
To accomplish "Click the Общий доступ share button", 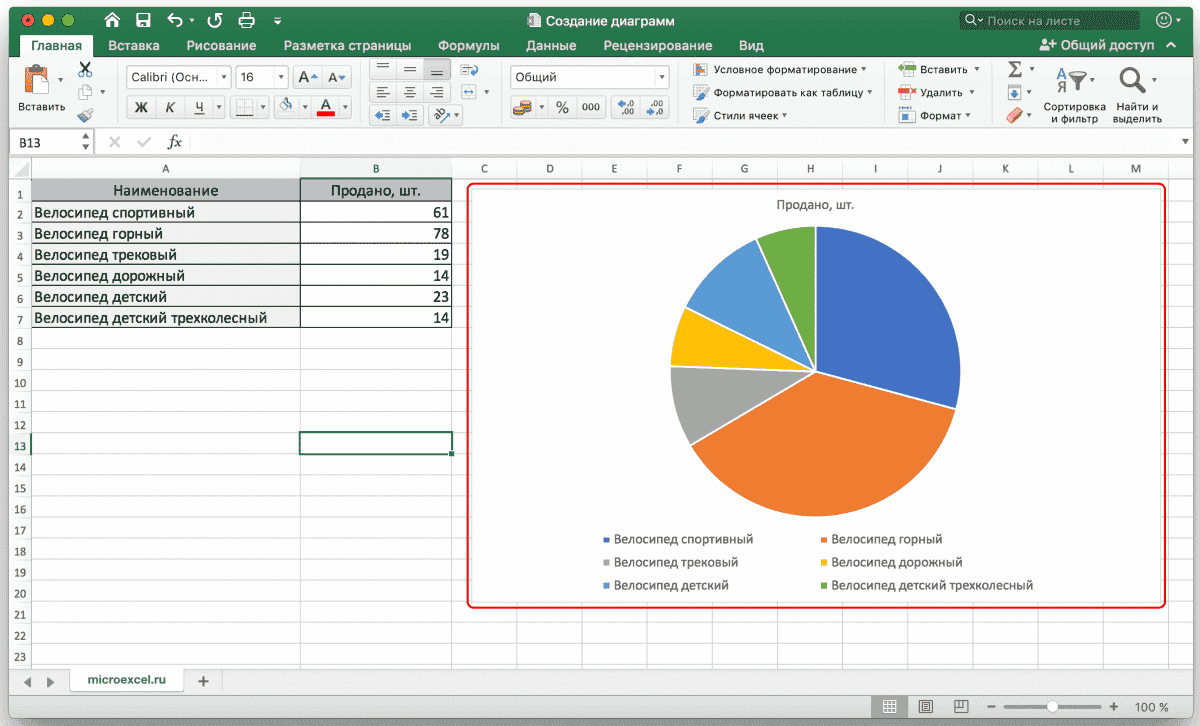I will point(1097,45).
